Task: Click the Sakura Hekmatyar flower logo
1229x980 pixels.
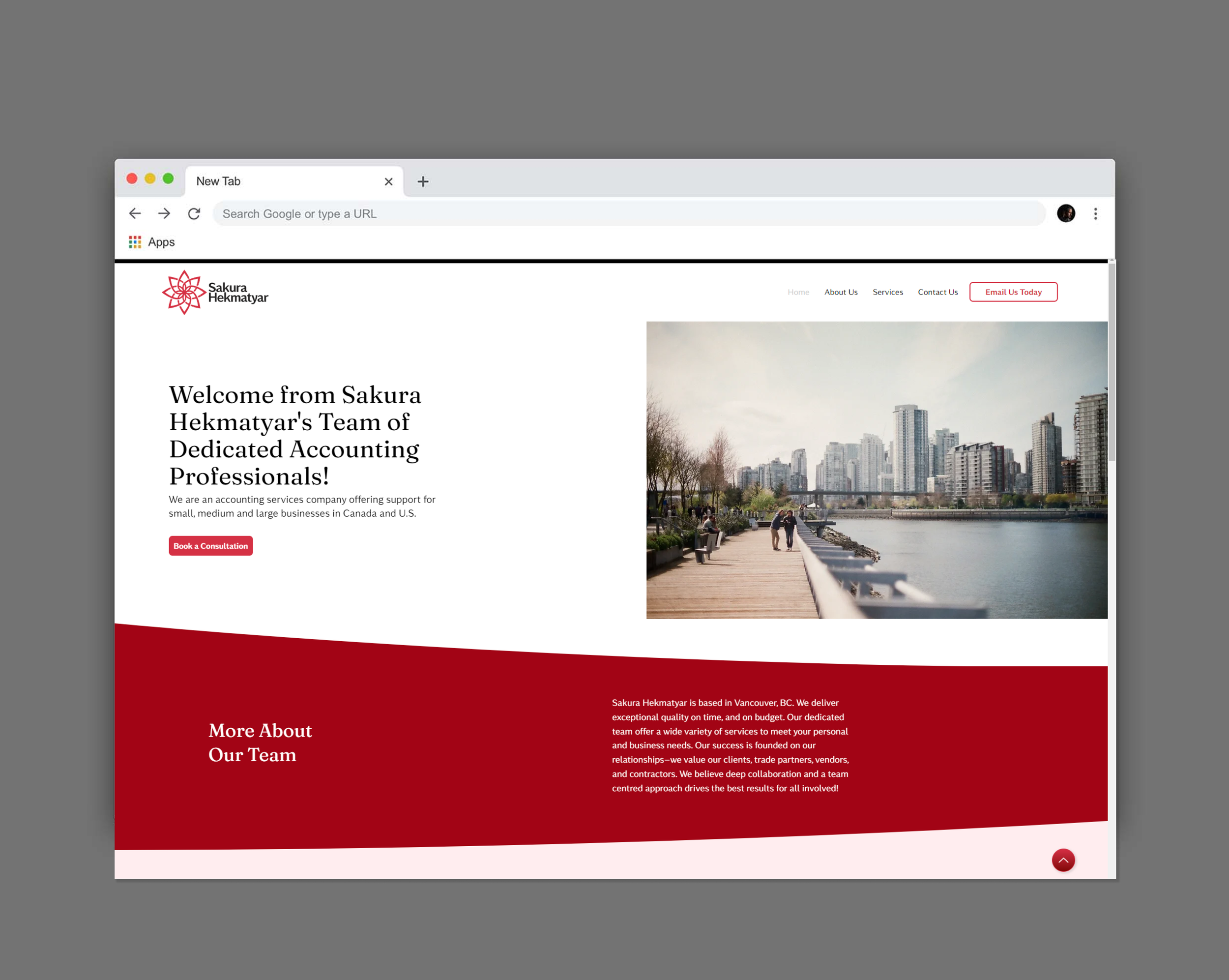Action: click(x=184, y=293)
